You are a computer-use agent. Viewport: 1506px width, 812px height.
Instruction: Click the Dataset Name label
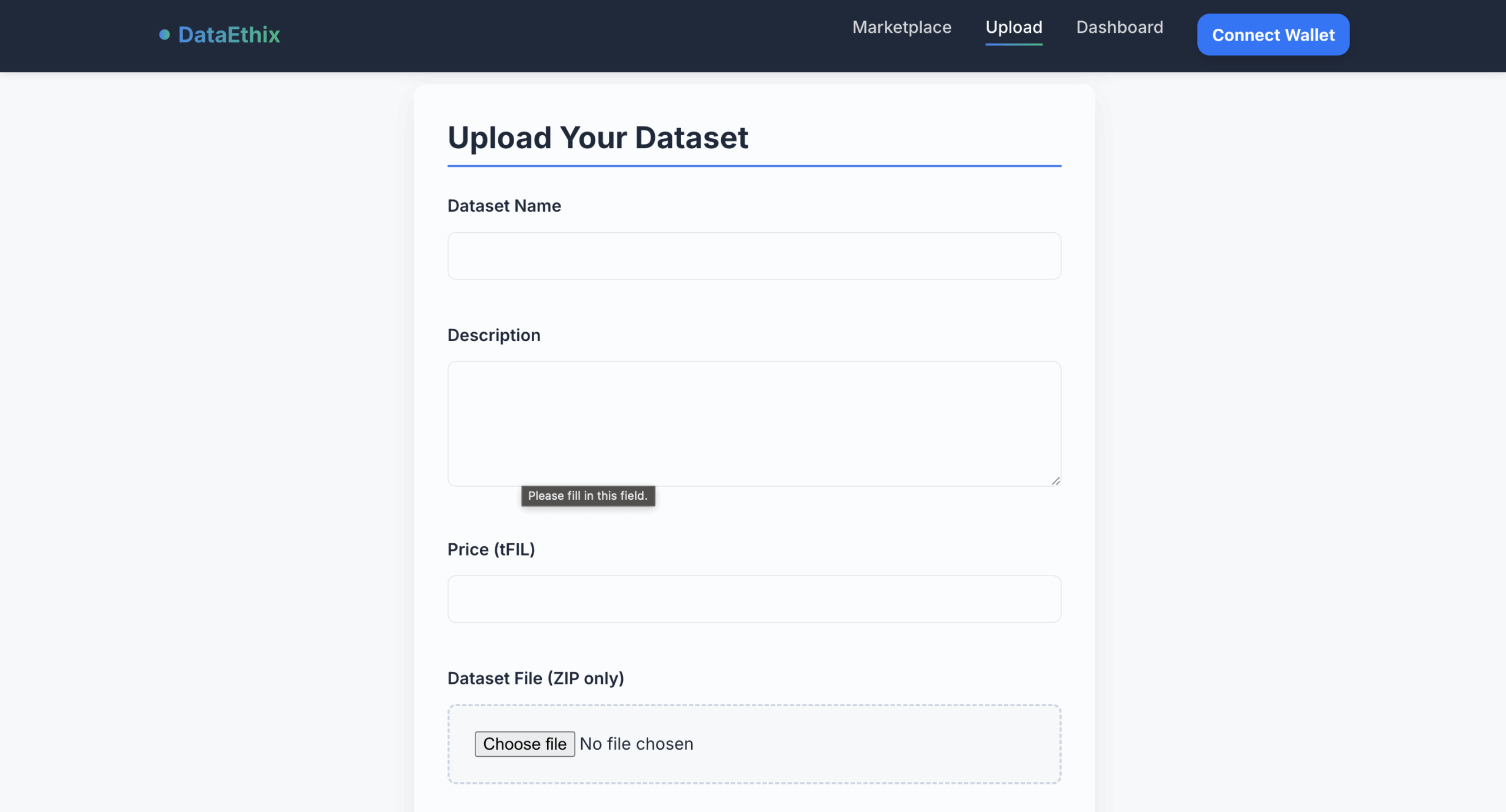504,206
